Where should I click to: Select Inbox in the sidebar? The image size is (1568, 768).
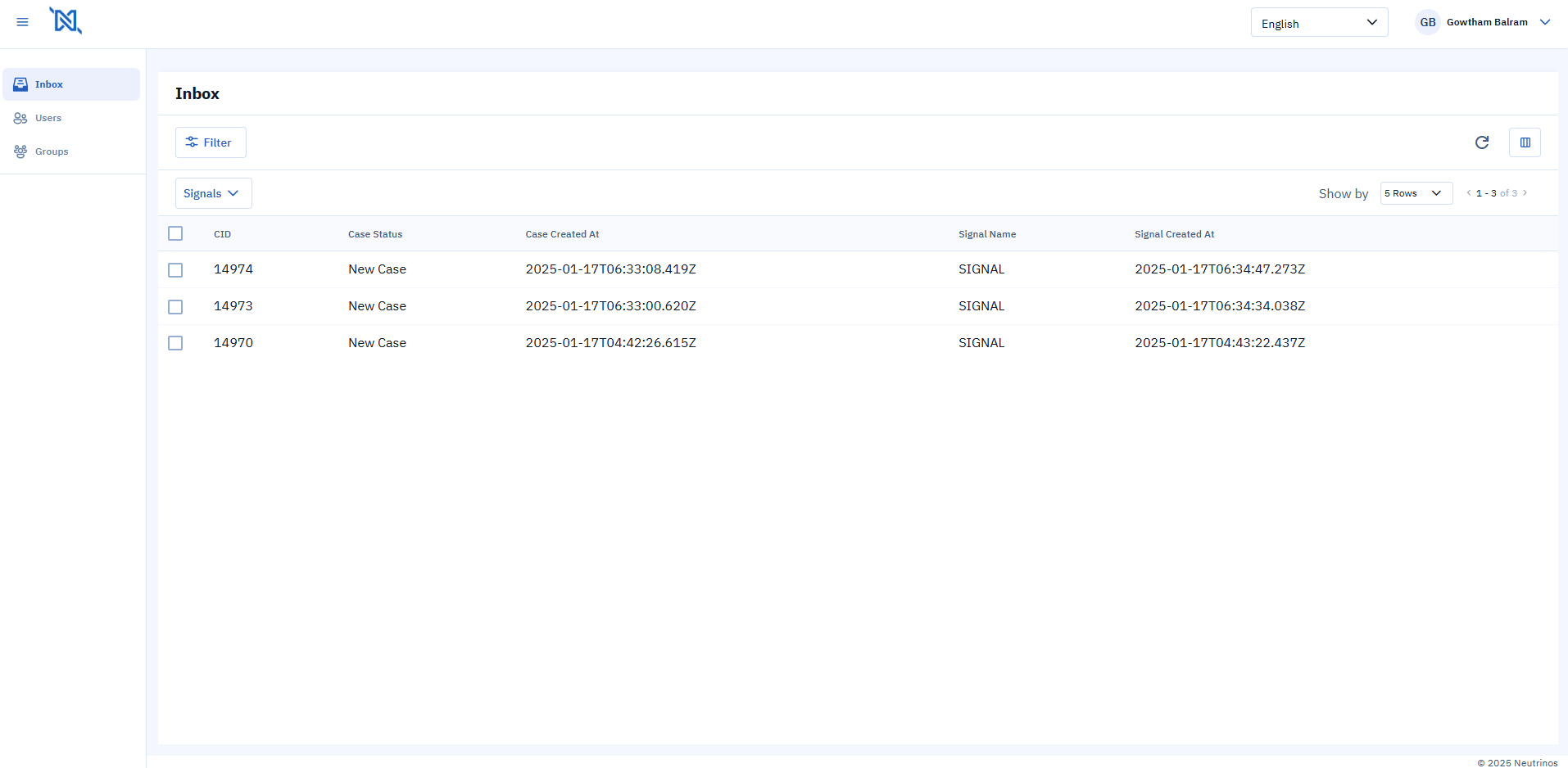click(49, 84)
